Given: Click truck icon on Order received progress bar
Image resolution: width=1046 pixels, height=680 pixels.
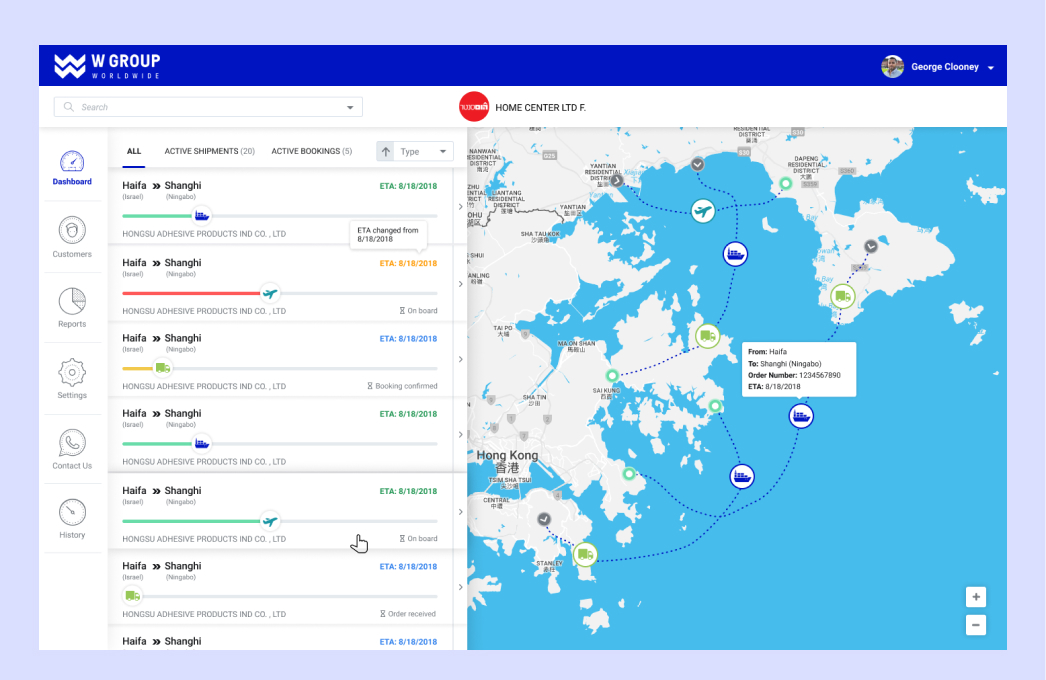Looking at the screenshot, I should pos(133,596).
